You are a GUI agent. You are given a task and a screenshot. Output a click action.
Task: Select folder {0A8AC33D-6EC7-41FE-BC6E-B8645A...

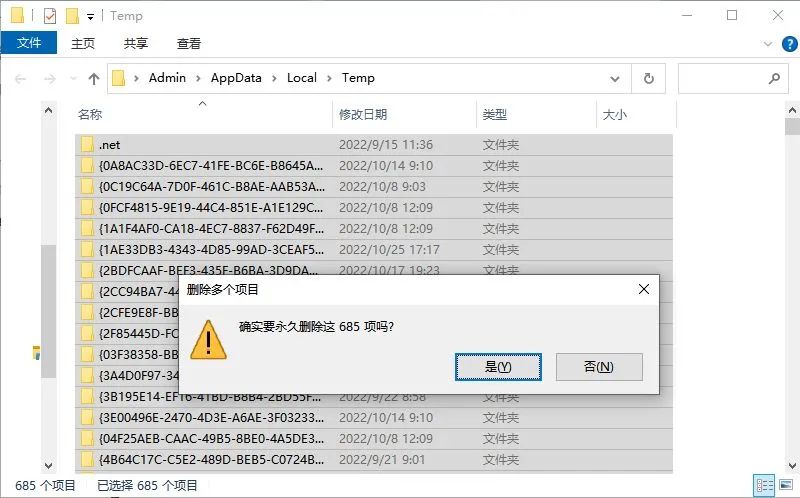[x=374, y=166]
